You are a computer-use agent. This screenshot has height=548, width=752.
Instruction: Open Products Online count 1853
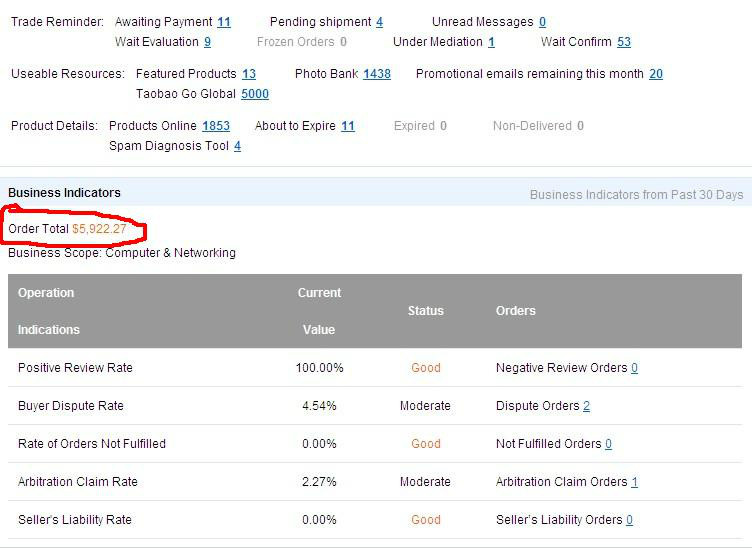(x=216, y=126)
